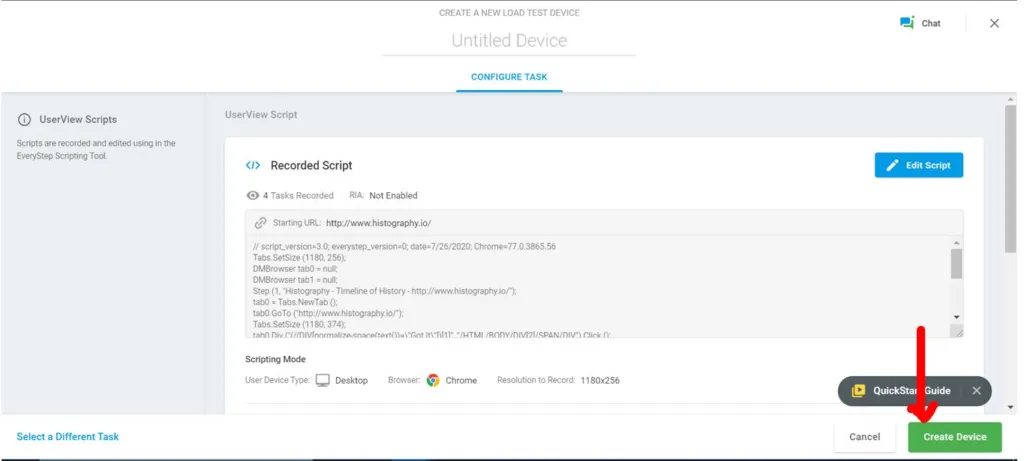
Task: Click the main page vertical scrollbar thumb
Action: 1011,180
